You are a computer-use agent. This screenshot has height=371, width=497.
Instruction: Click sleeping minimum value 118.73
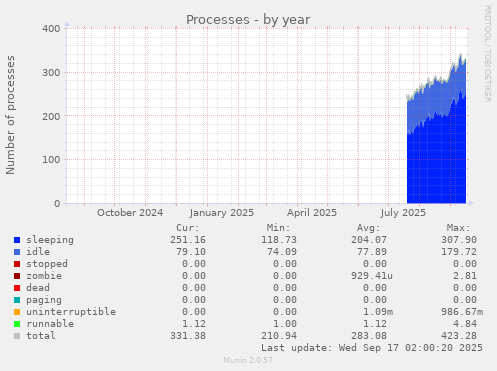pos(279,240)
